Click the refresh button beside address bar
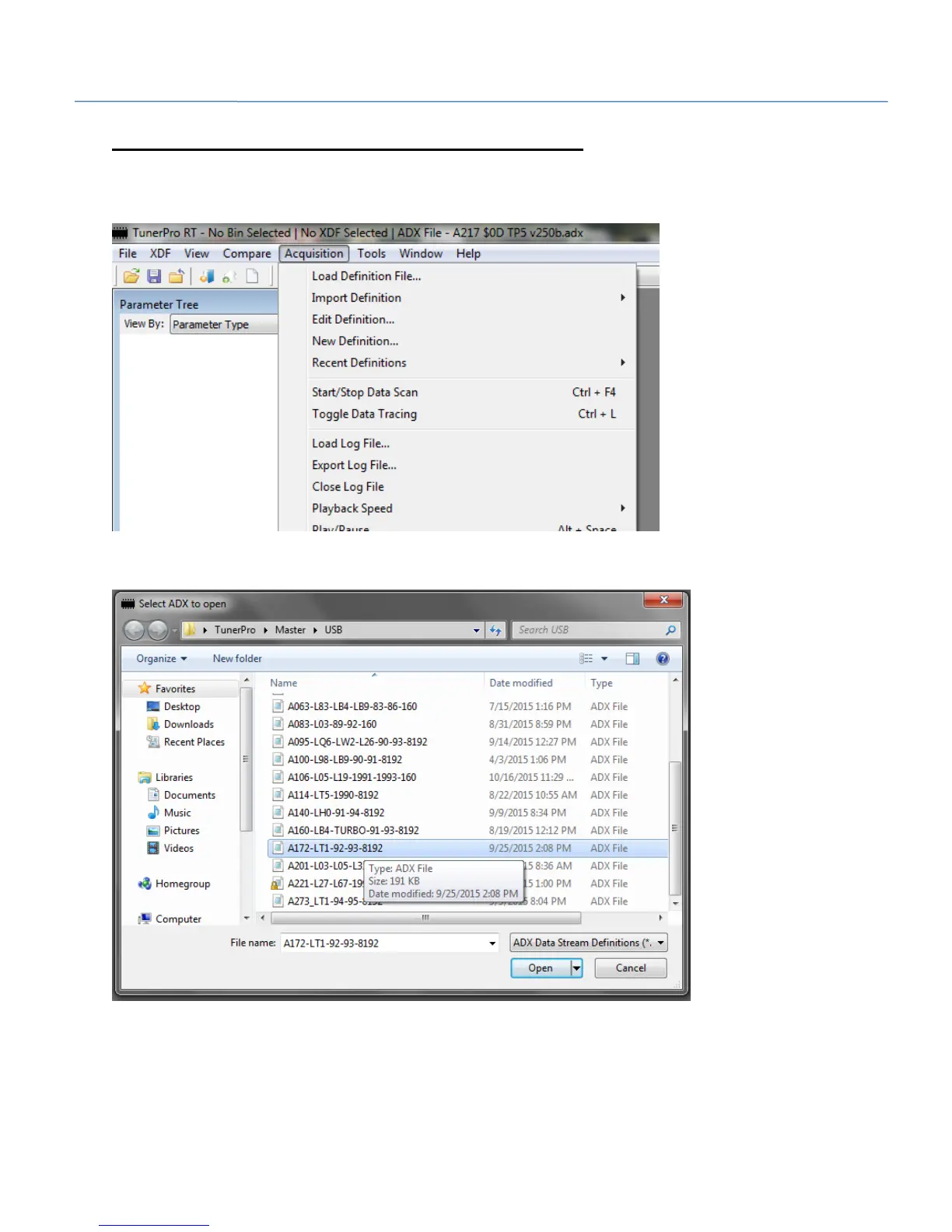This screenshot has width=952, height=1232. point(495,631)
